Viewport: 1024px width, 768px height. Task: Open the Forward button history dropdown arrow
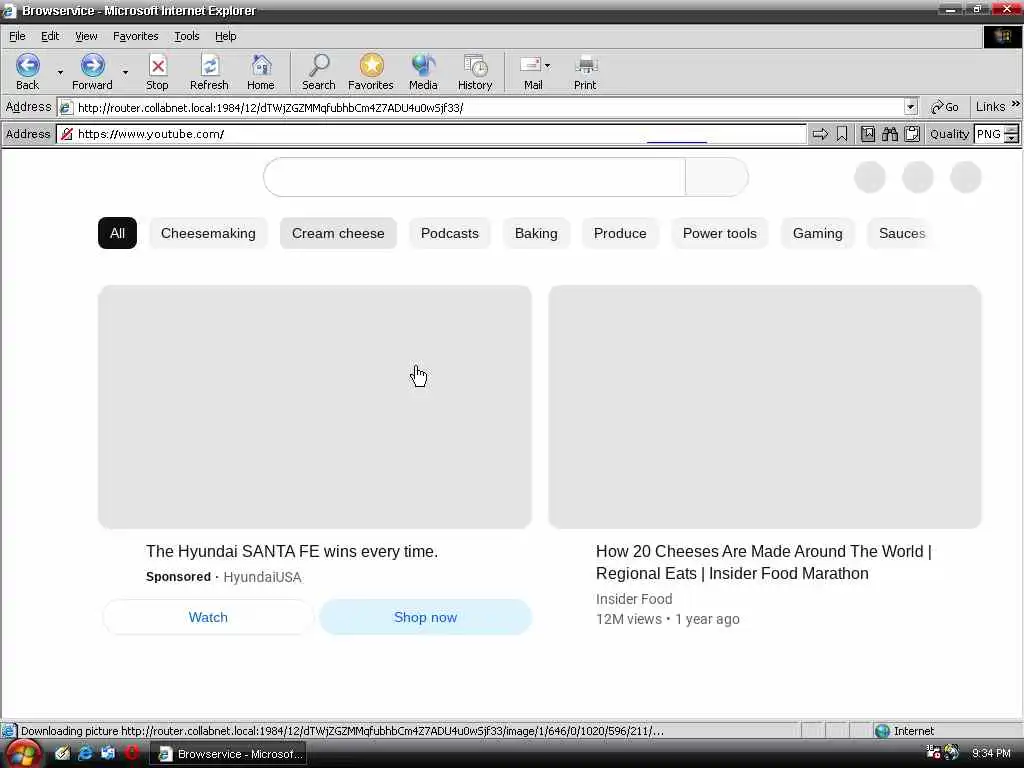pyautogui.click(x=125, y=72)
